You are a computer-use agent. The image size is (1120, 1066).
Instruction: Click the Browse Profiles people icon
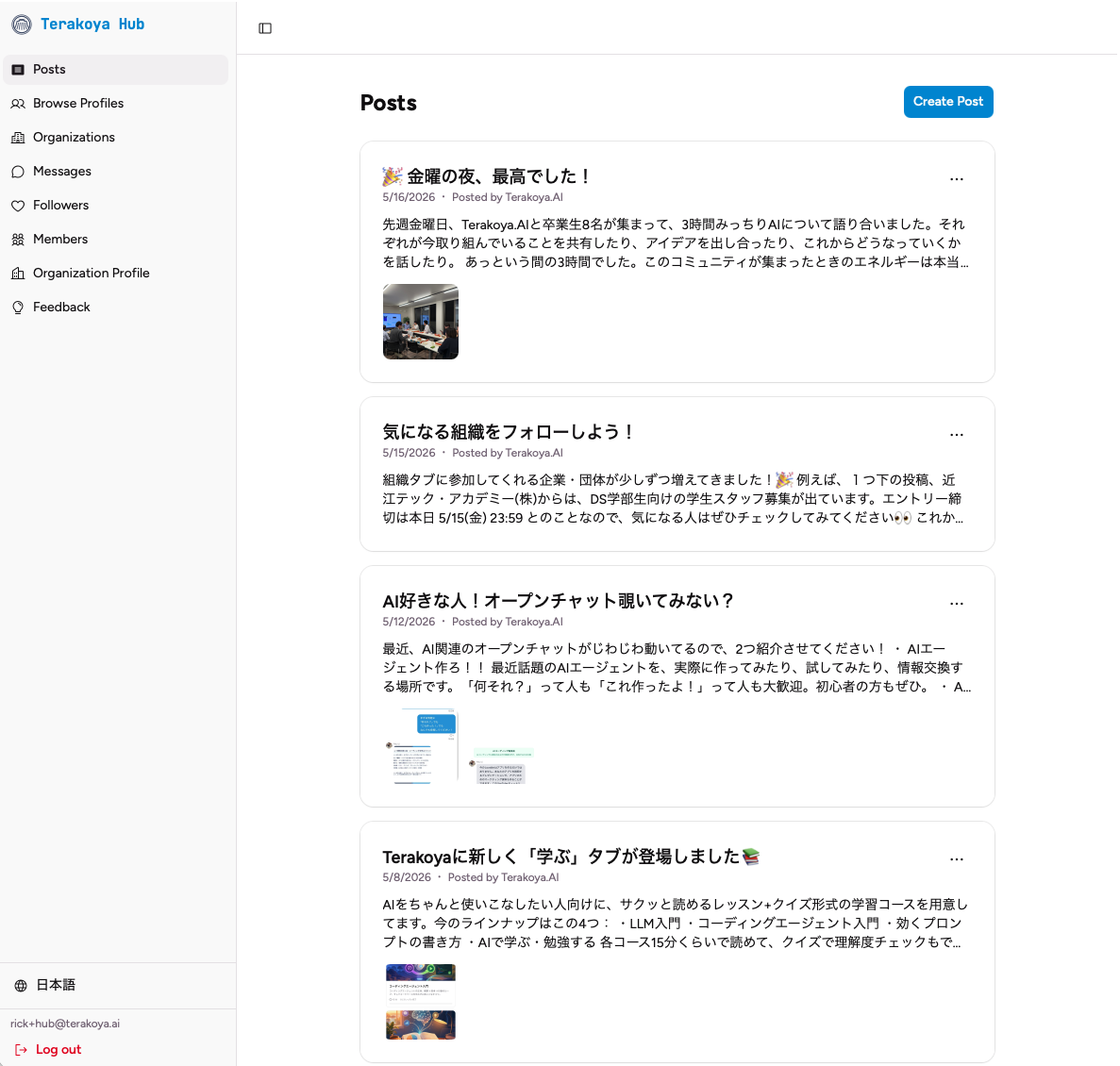(19, 104)
